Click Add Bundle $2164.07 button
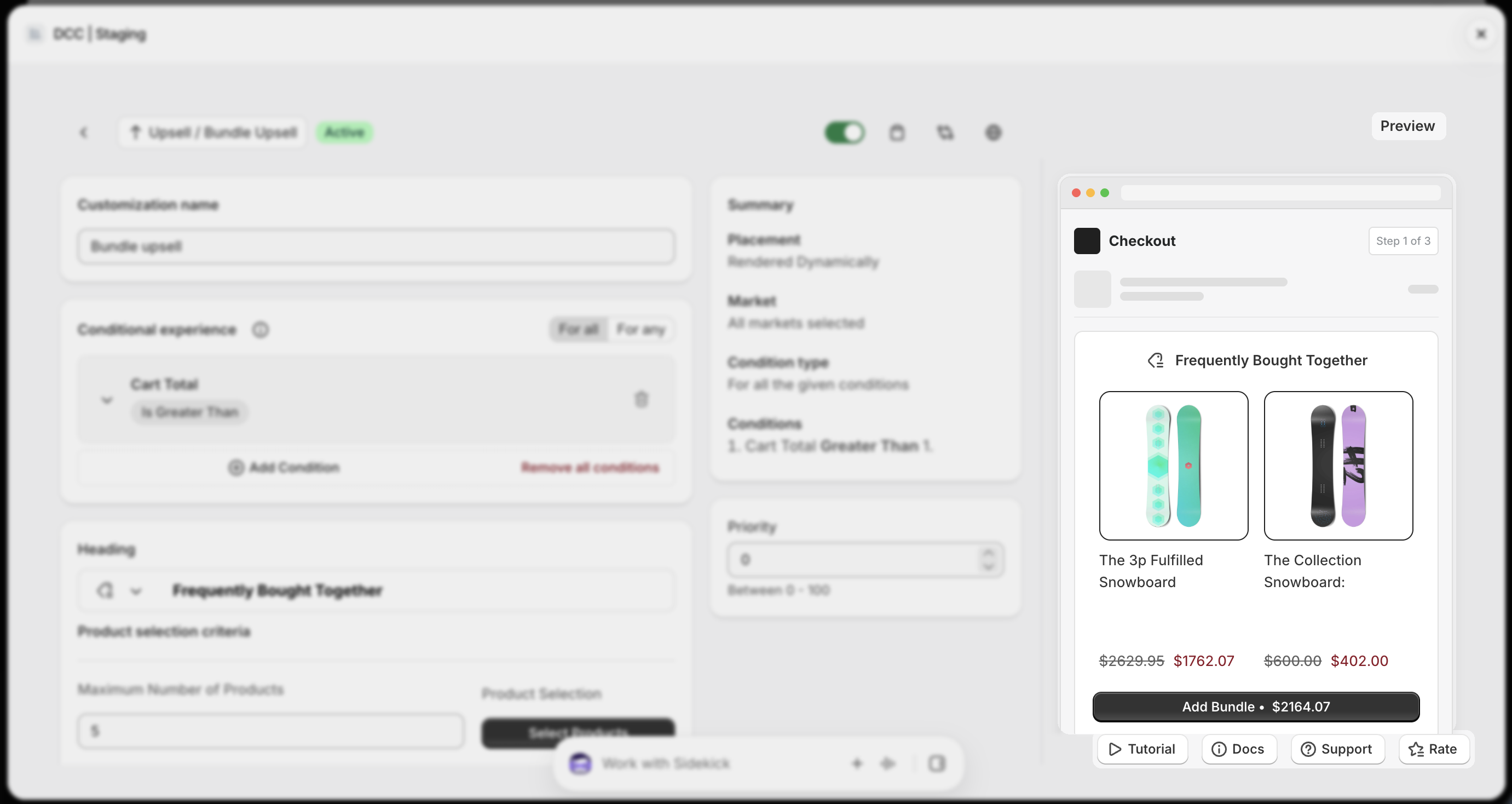Viewport: 1512px width, 804px height. 1256,707
